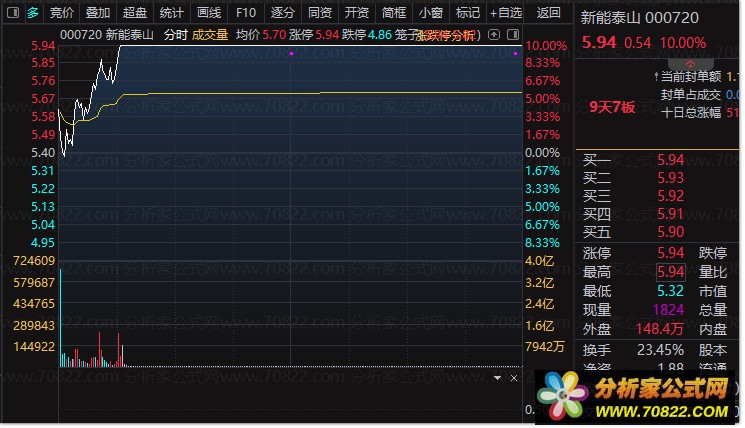The height and width of the screenshot is (428, 745).
Task: Click the 9天7板 label
Action: (x=612, y=107)
